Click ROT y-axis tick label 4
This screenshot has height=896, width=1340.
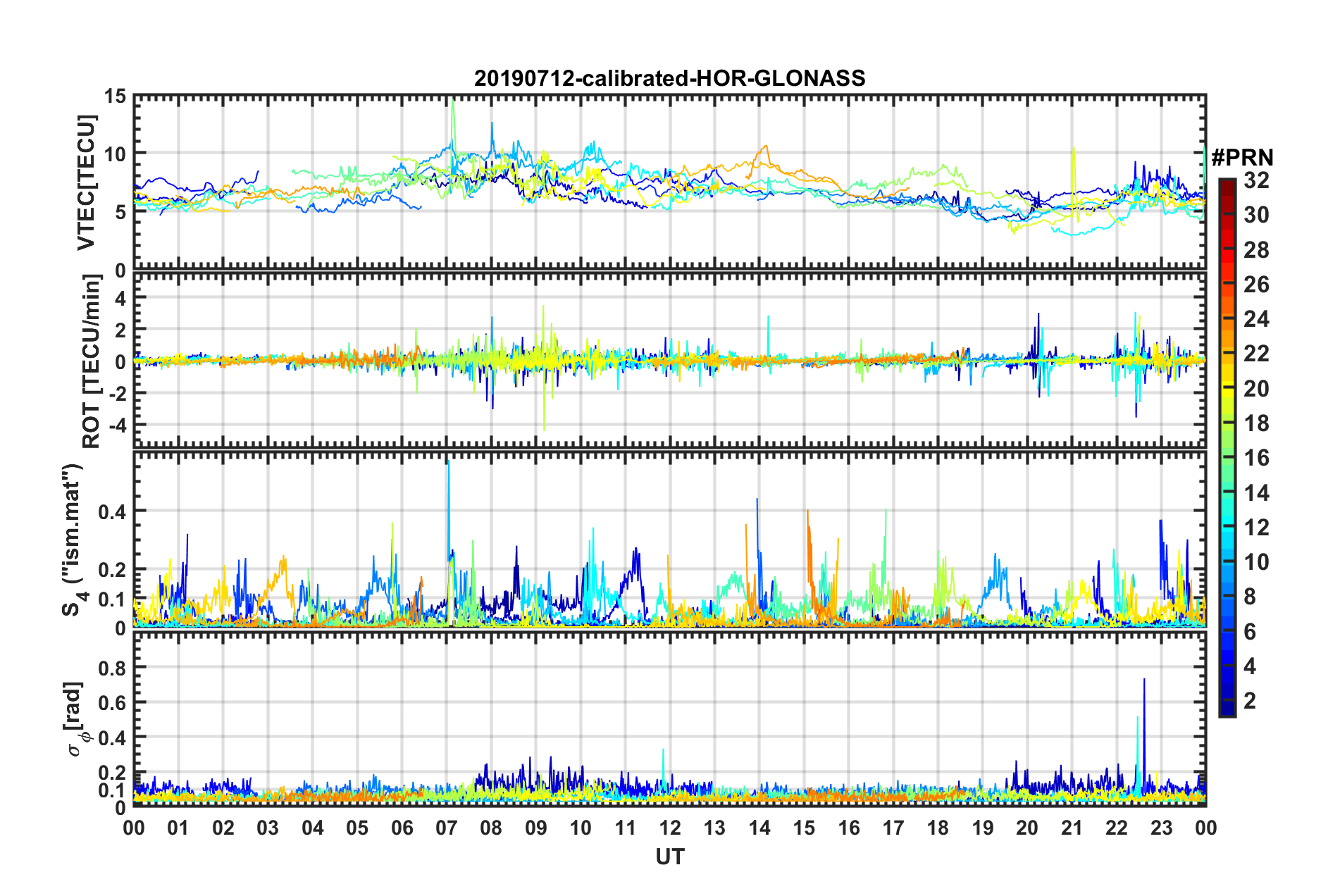[120, 299]
